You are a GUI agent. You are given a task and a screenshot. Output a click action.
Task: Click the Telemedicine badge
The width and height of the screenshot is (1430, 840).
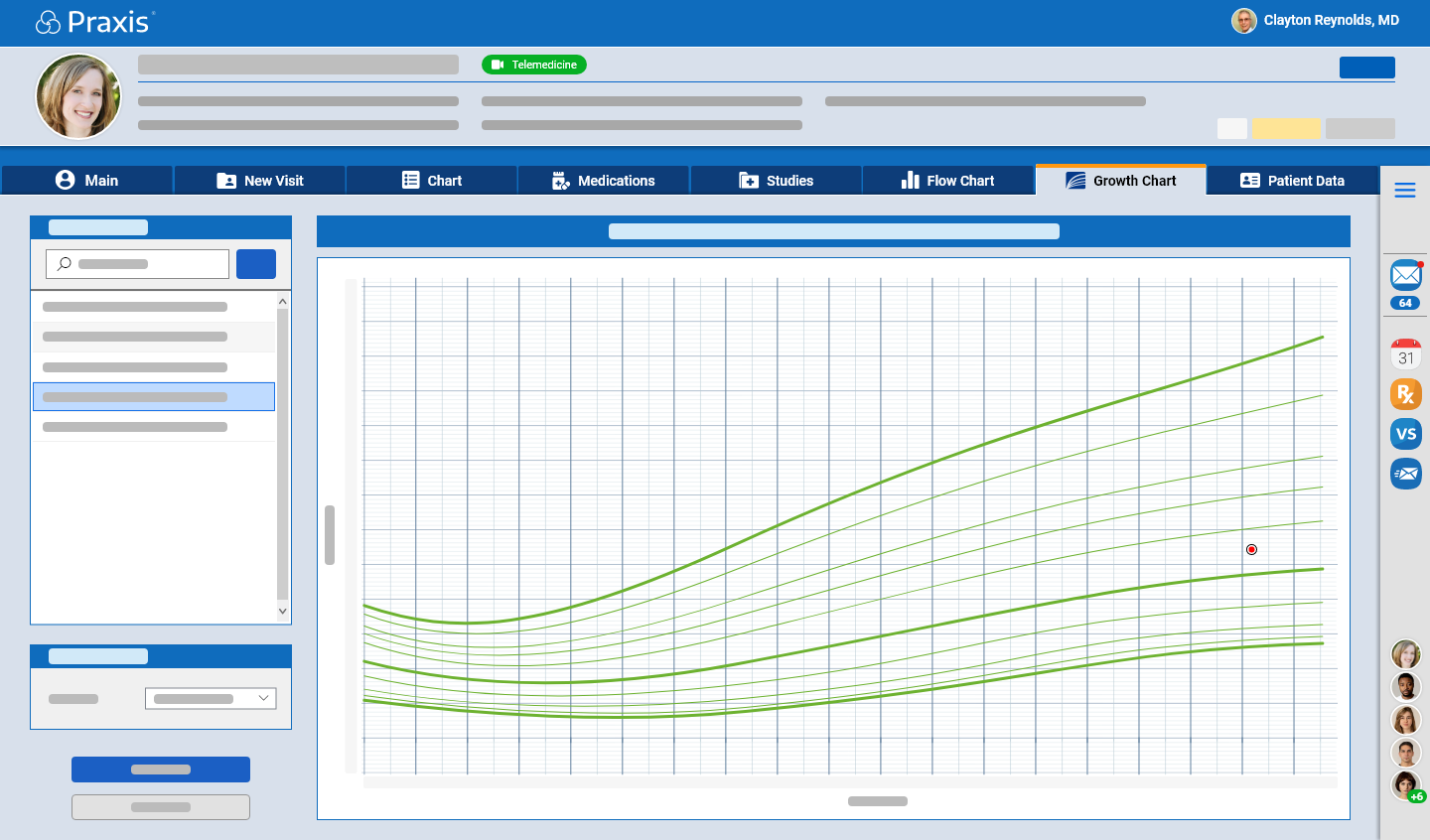tap(534, 65)
